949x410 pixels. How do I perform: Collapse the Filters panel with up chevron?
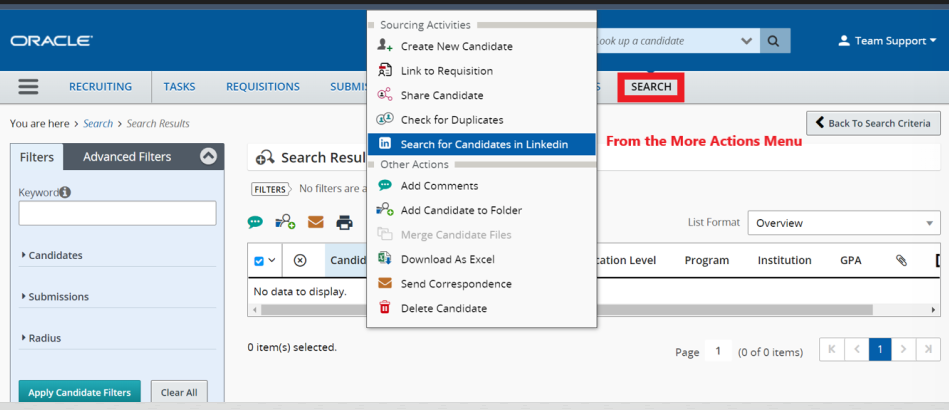(x=208, y=156)
